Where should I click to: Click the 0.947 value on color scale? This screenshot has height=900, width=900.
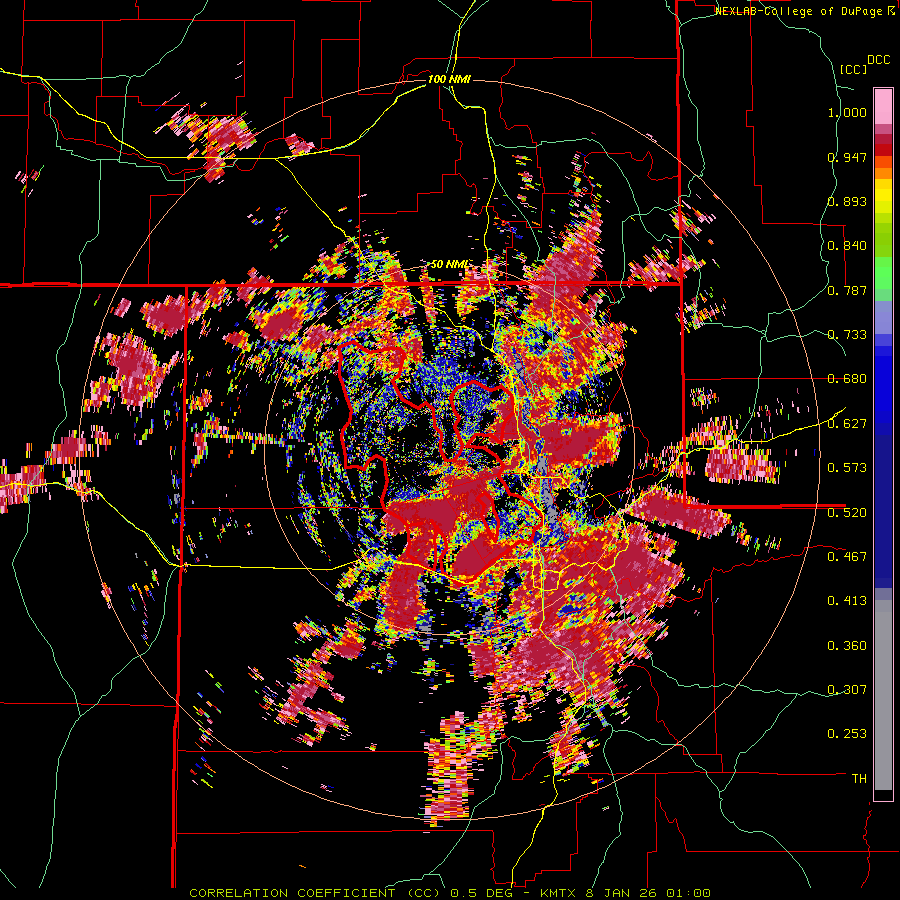pos(847,157)
